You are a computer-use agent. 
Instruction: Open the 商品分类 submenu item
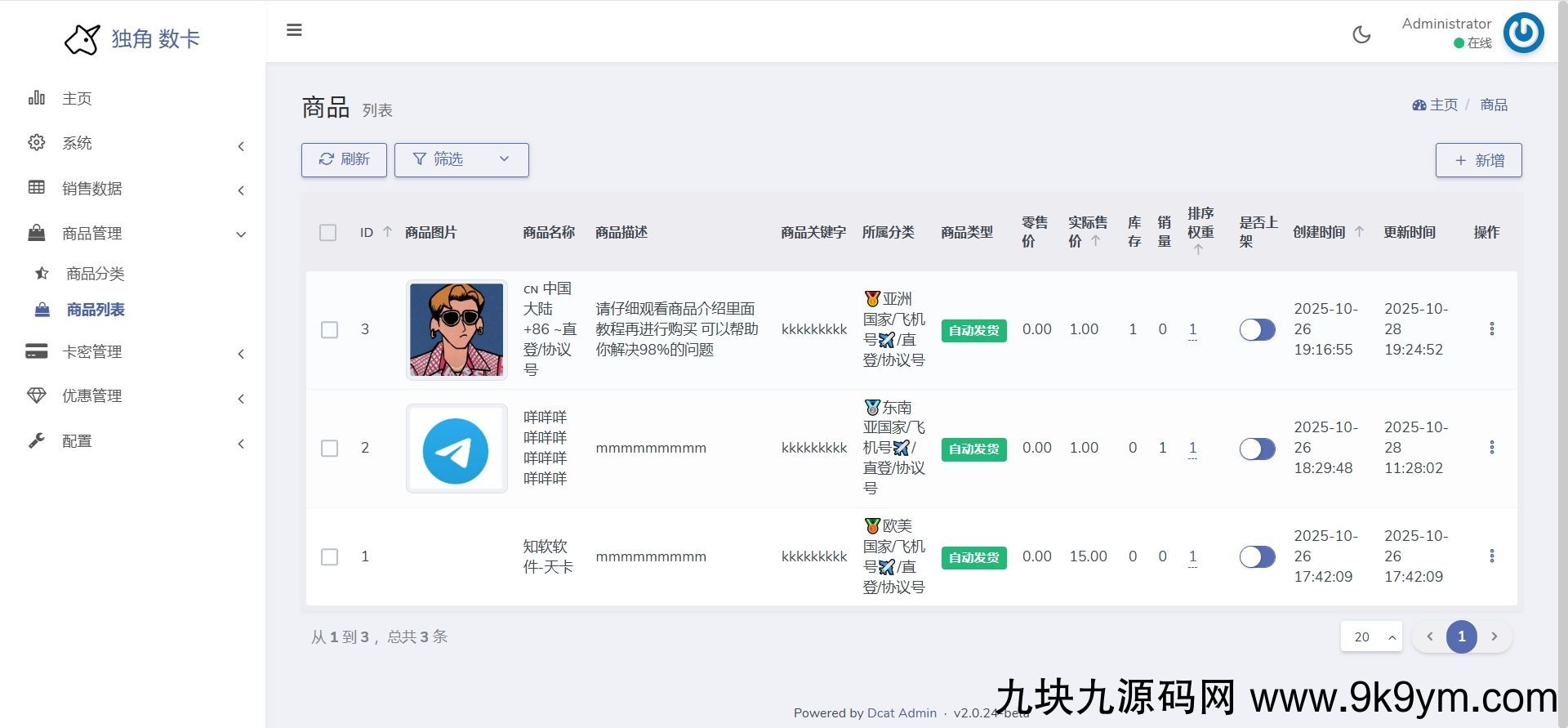[132, 273]
